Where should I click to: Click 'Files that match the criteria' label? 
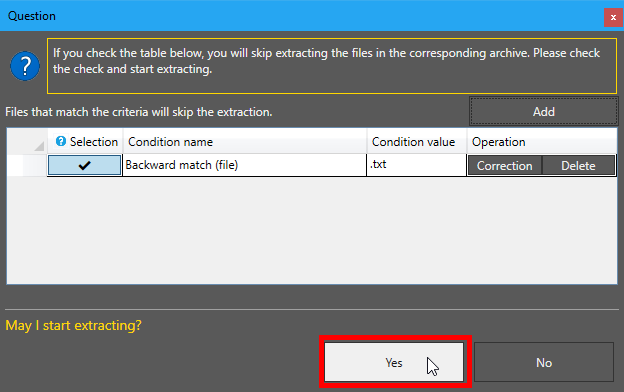pyautogui.click(x=138, y=112)
